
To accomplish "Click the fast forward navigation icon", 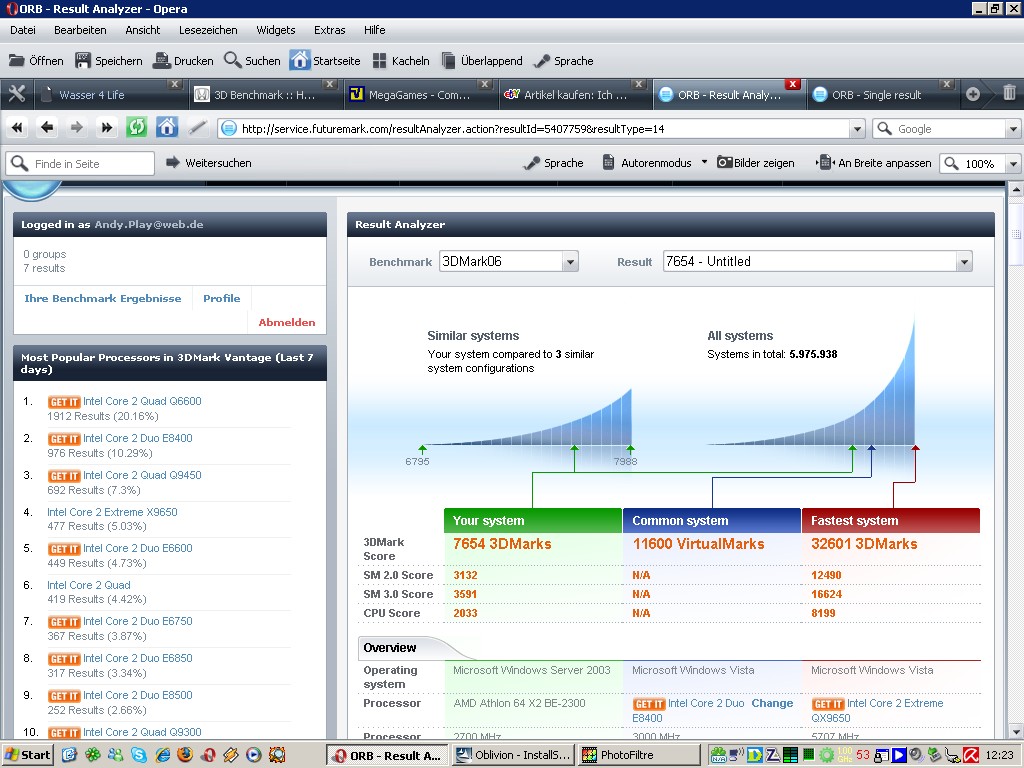I will click(x=107, y=127).
